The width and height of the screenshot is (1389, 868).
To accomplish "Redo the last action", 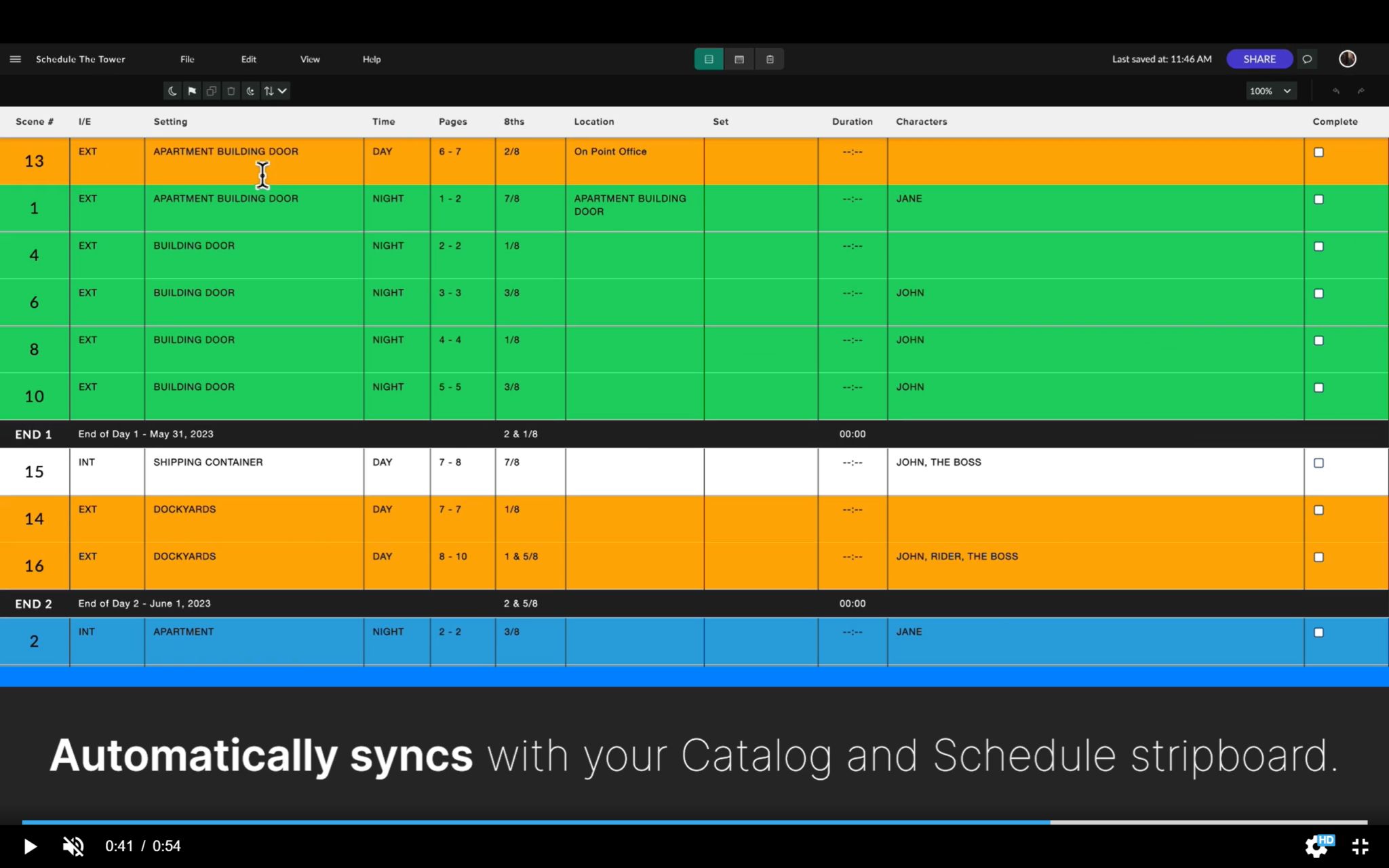I will point(1361,91).
